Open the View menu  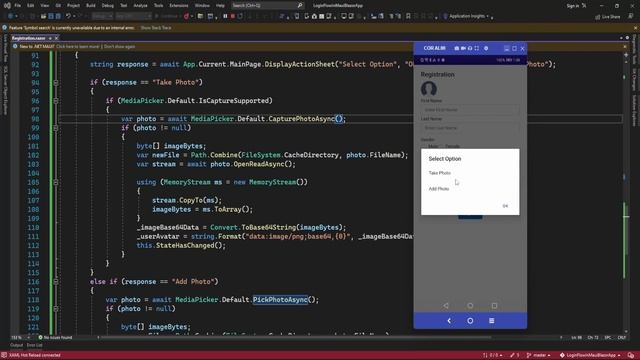coord(44,6)
